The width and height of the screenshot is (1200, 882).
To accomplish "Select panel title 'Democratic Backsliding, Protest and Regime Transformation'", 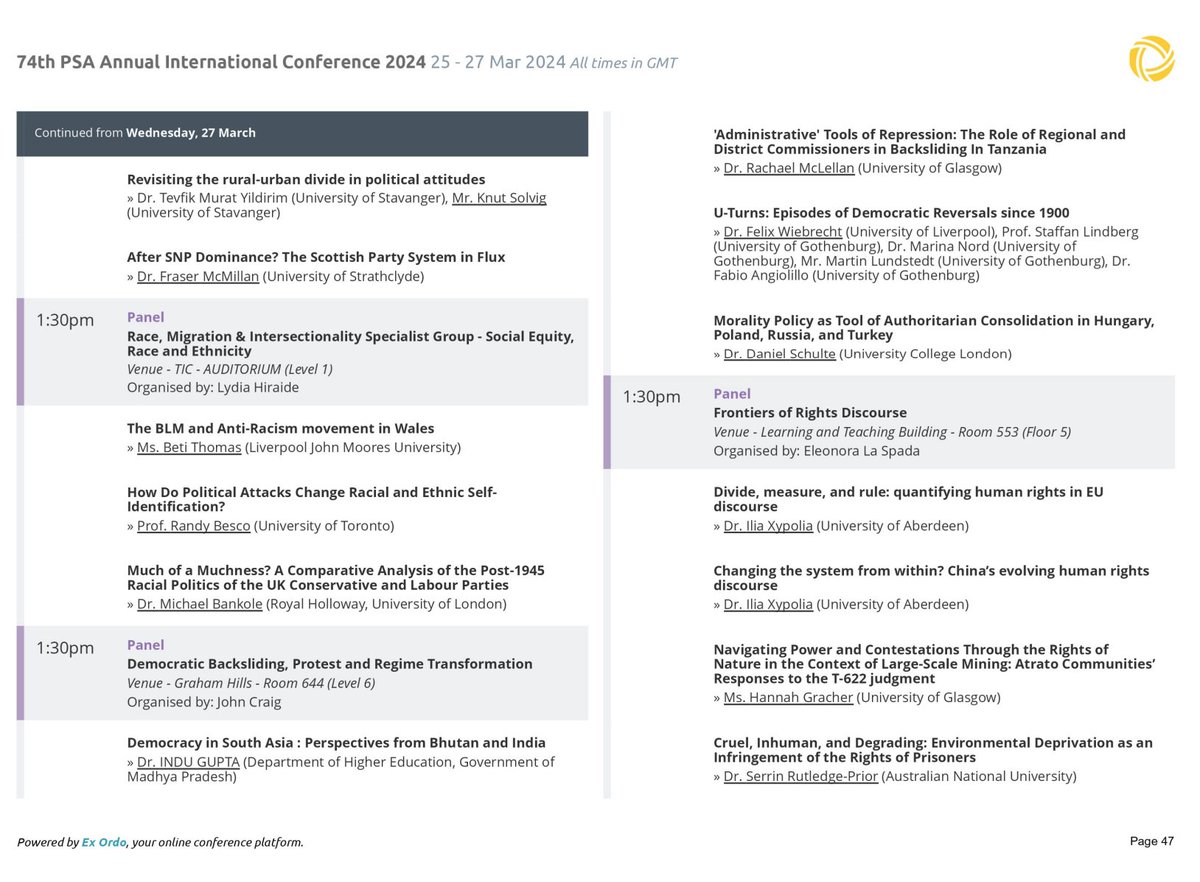I will coord(330,664).
